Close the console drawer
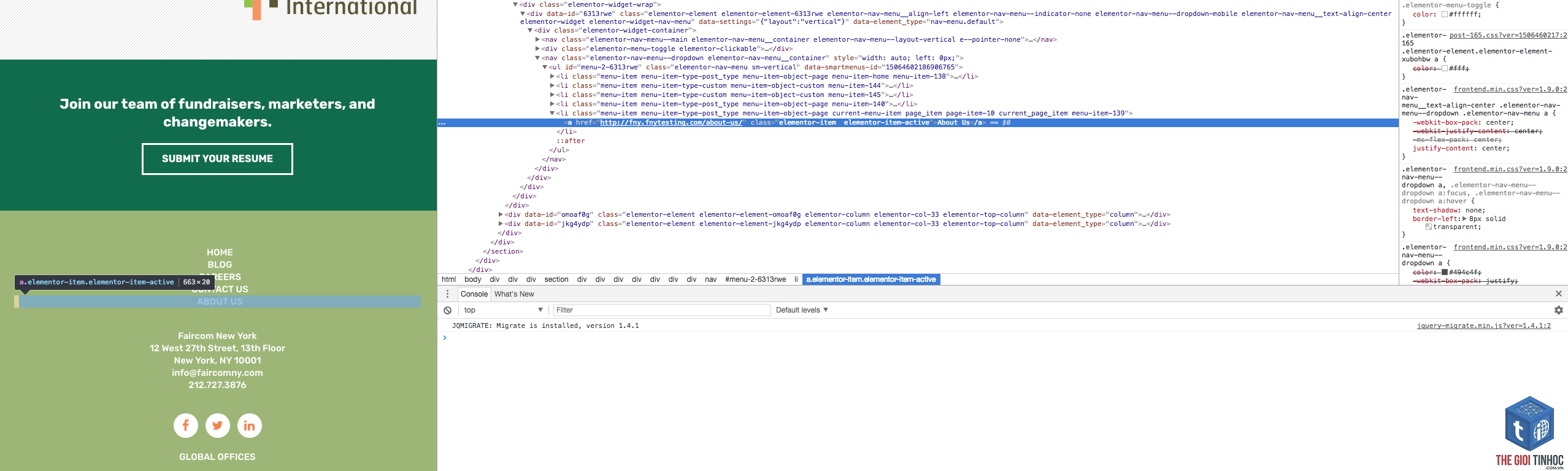 (1559, 294)
